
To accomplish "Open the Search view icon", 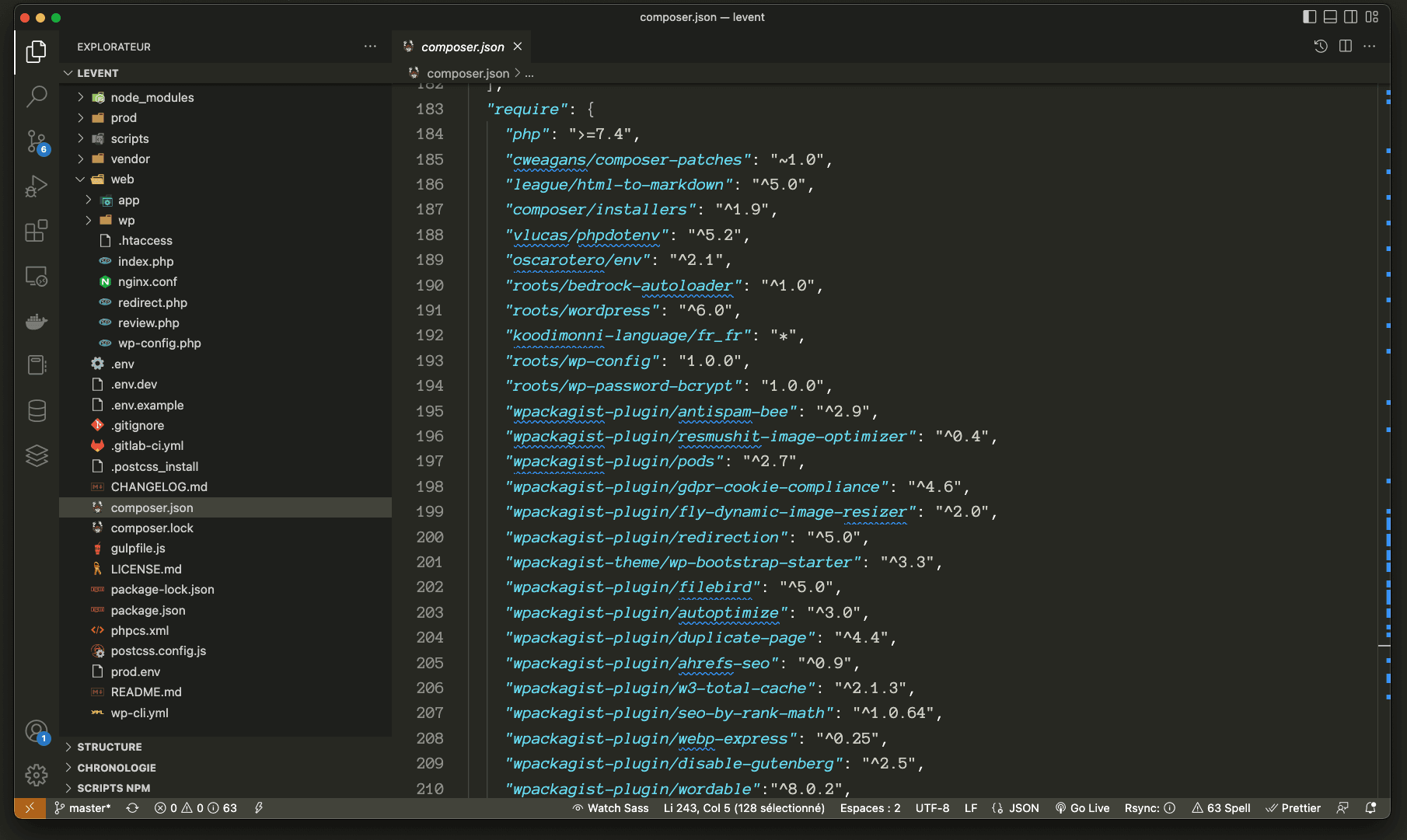I will click(x=37, y=96).
